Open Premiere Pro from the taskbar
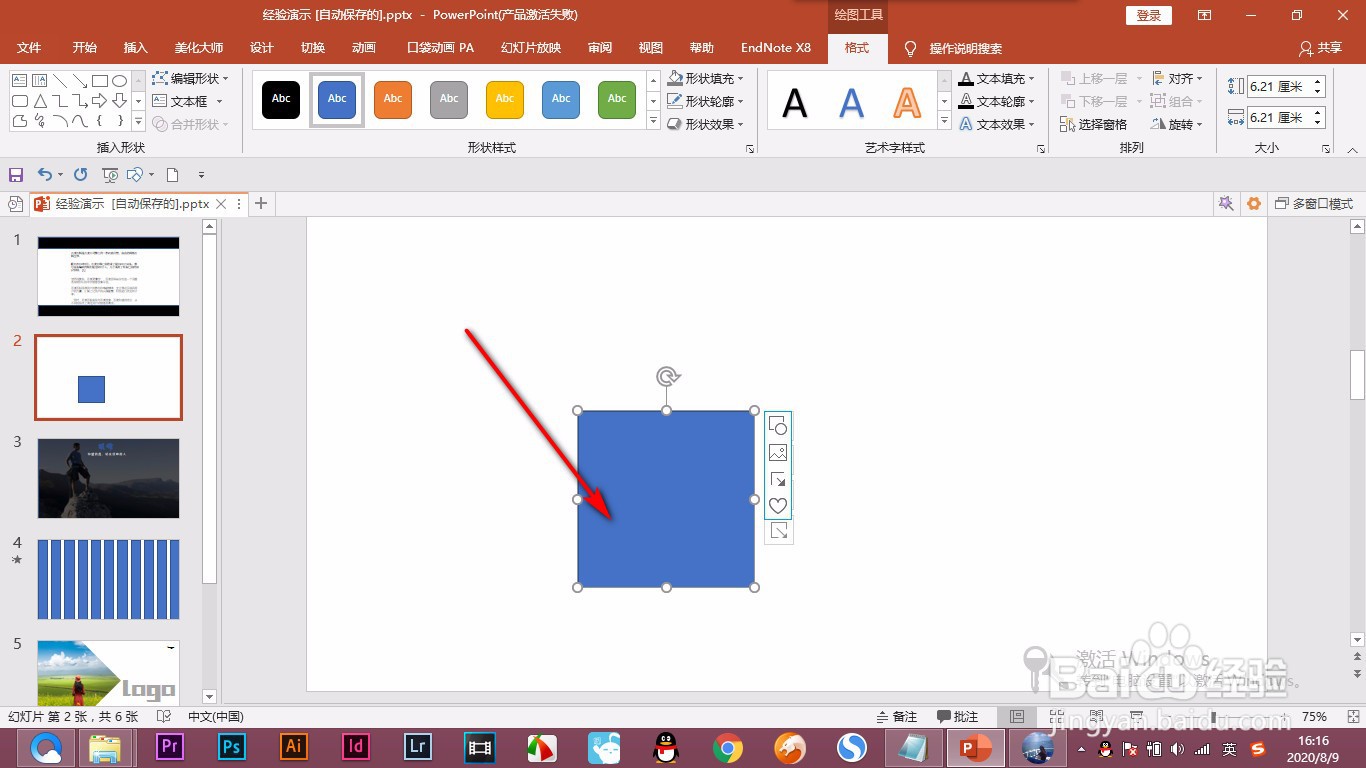The image size is (1366, 768). coord(170,747)
